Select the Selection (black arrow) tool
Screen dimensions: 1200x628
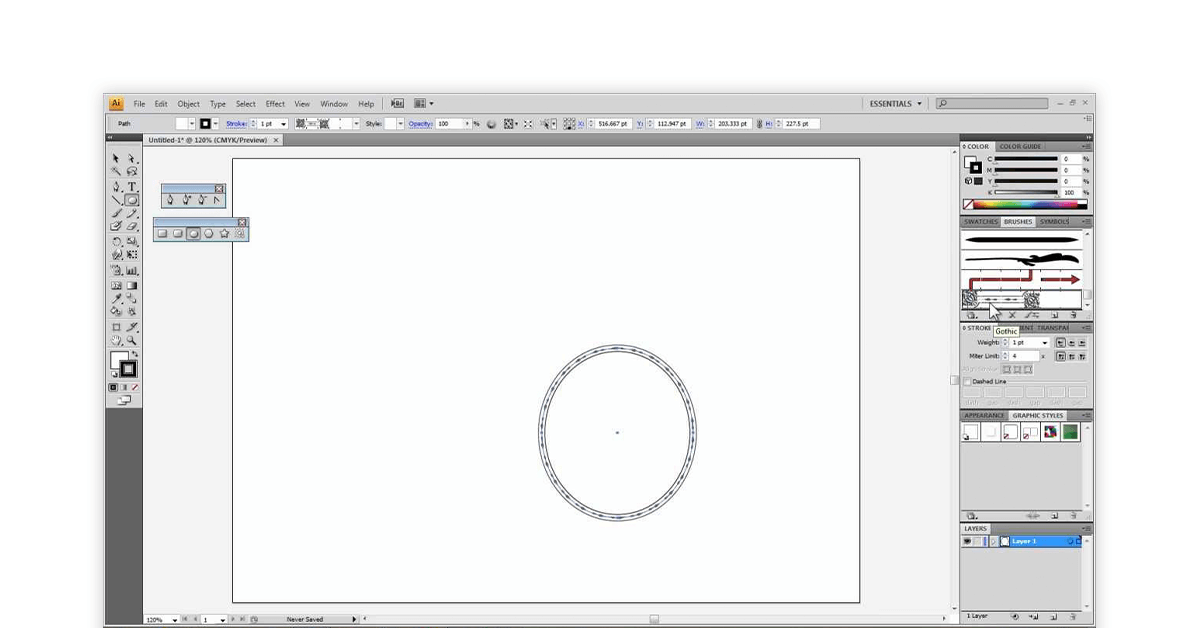pos(115,158)
